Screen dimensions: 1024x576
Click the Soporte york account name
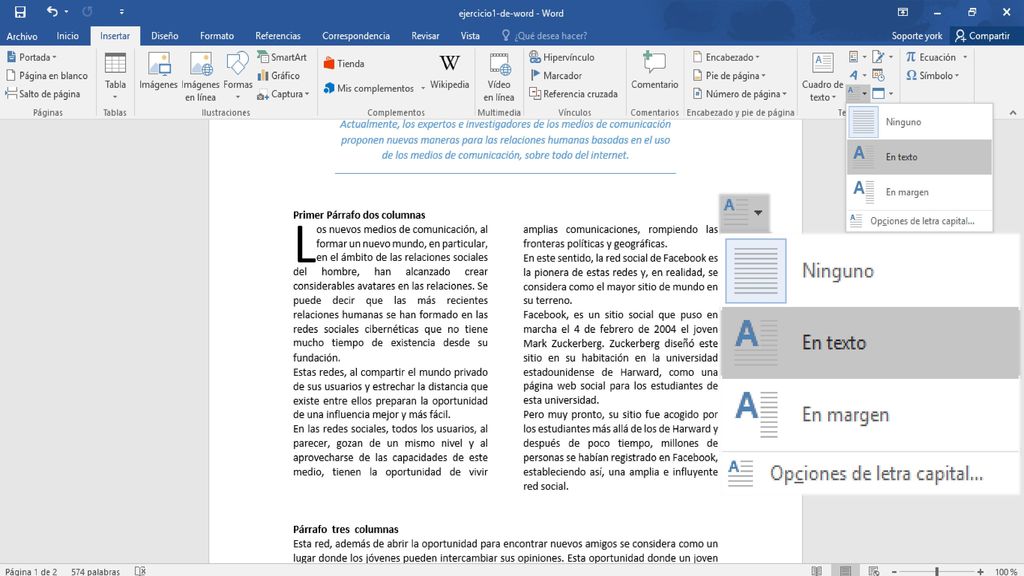tap(916, 36)
